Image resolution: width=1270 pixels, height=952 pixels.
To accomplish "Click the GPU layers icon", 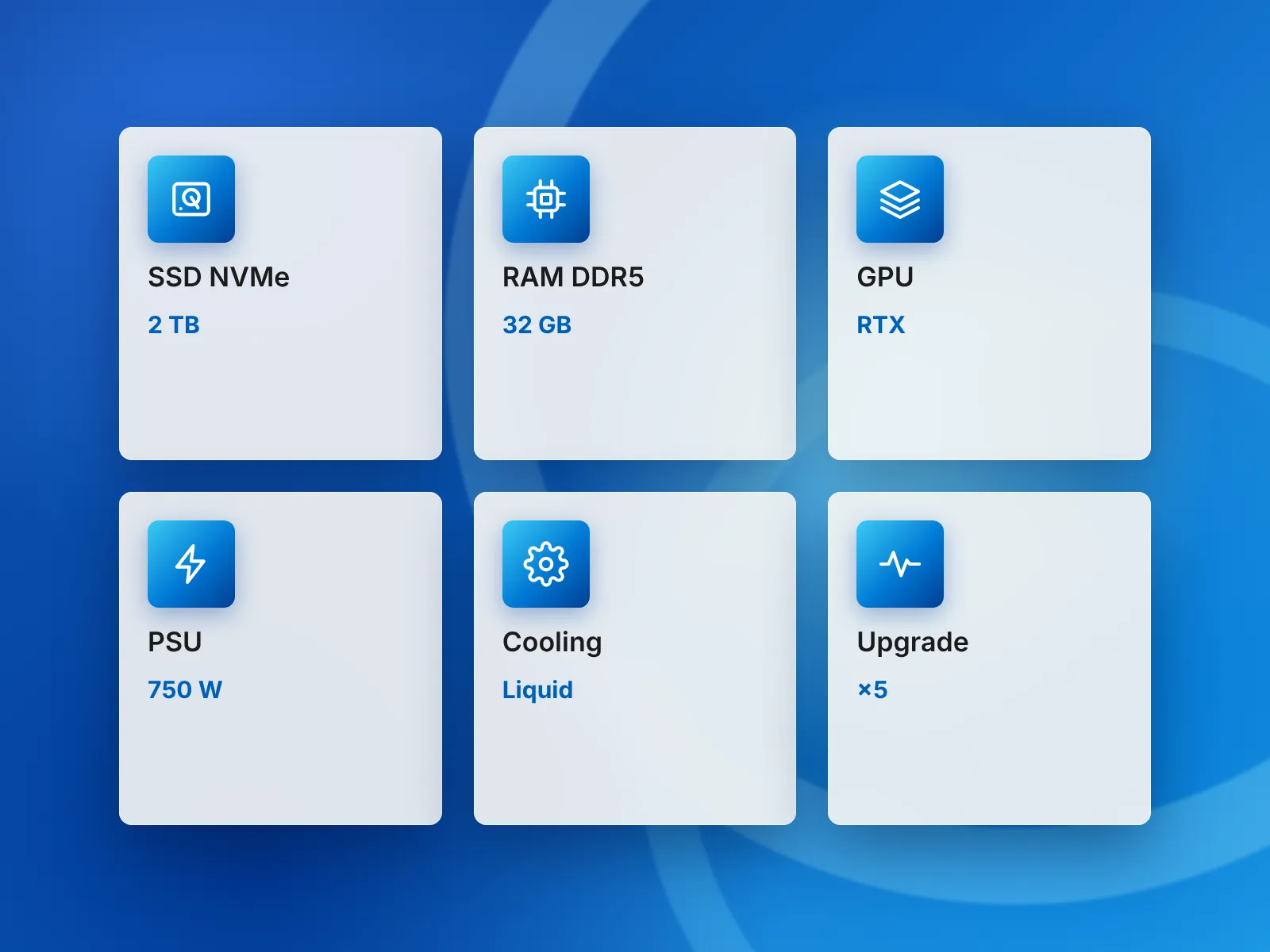I will (x=900, y=199).
